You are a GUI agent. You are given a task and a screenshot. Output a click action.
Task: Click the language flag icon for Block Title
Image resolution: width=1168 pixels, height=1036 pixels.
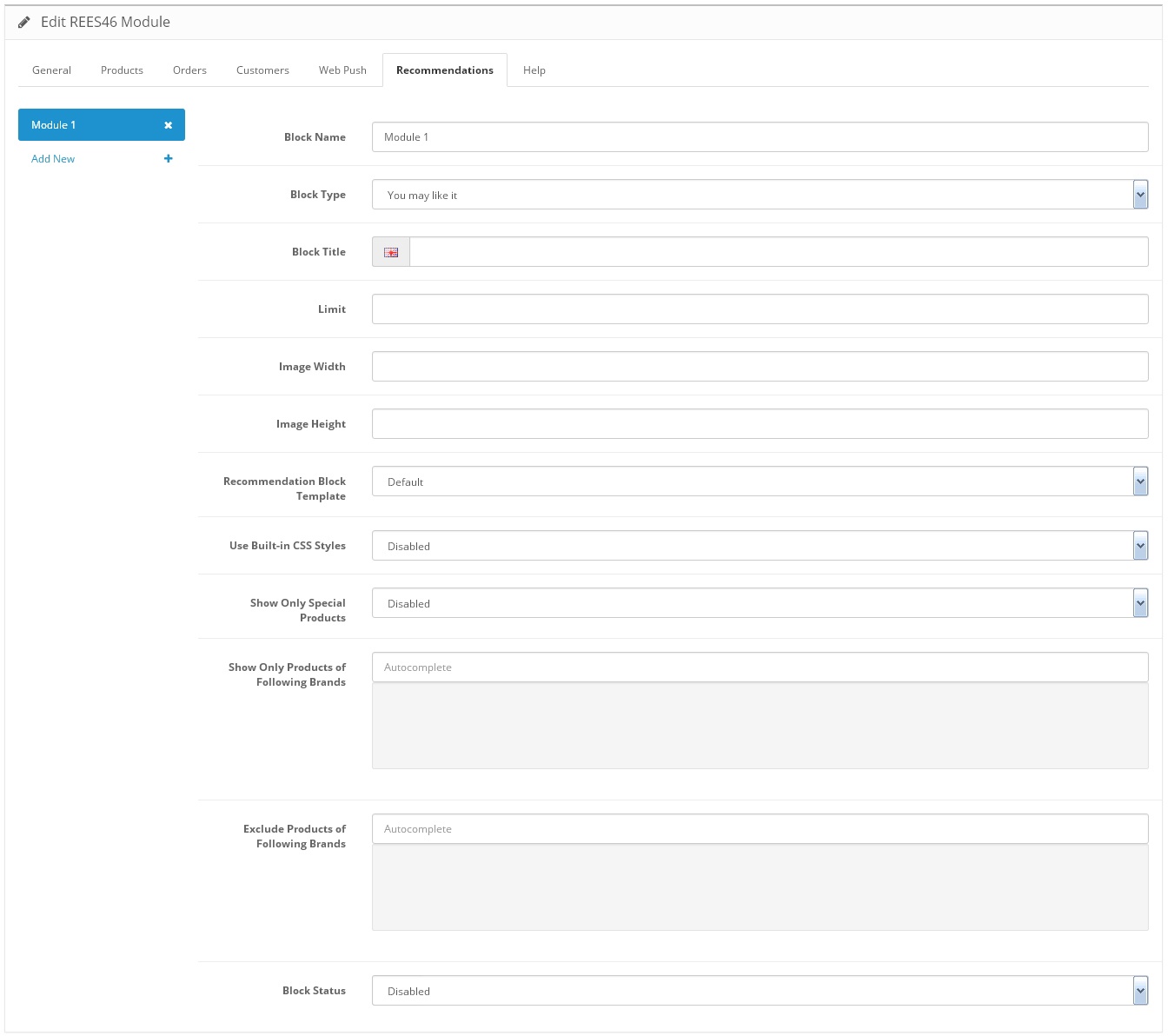tap(391, 252)
